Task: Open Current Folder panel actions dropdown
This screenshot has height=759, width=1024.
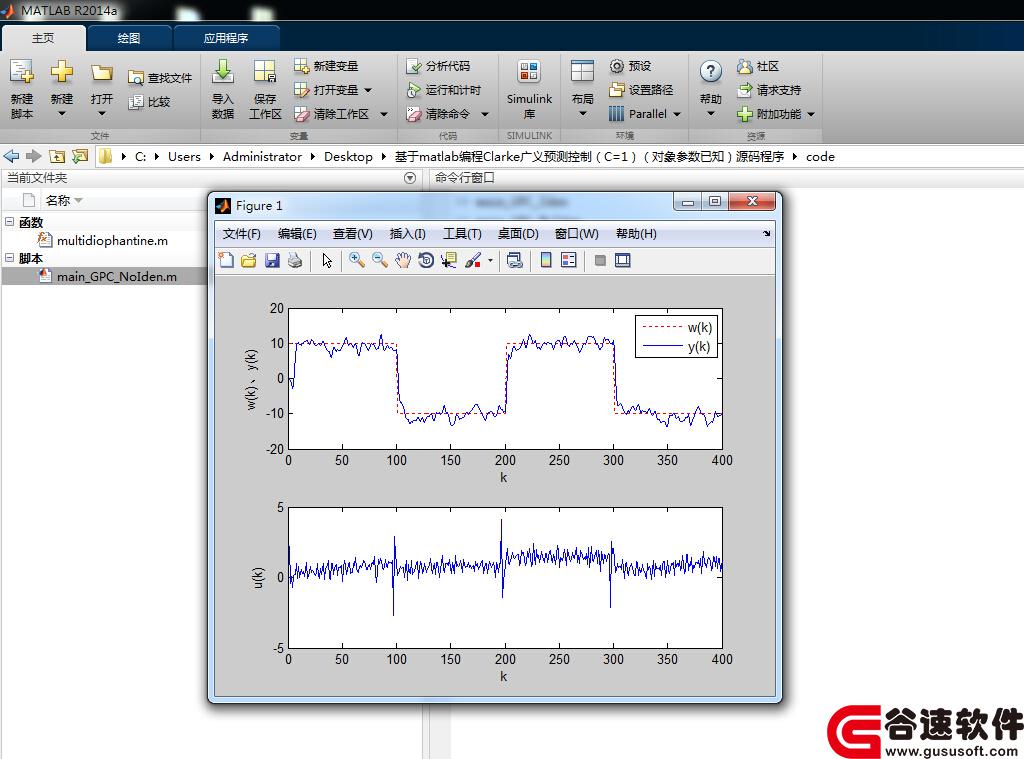Action: pyautogui.click(x=410, y=178)
